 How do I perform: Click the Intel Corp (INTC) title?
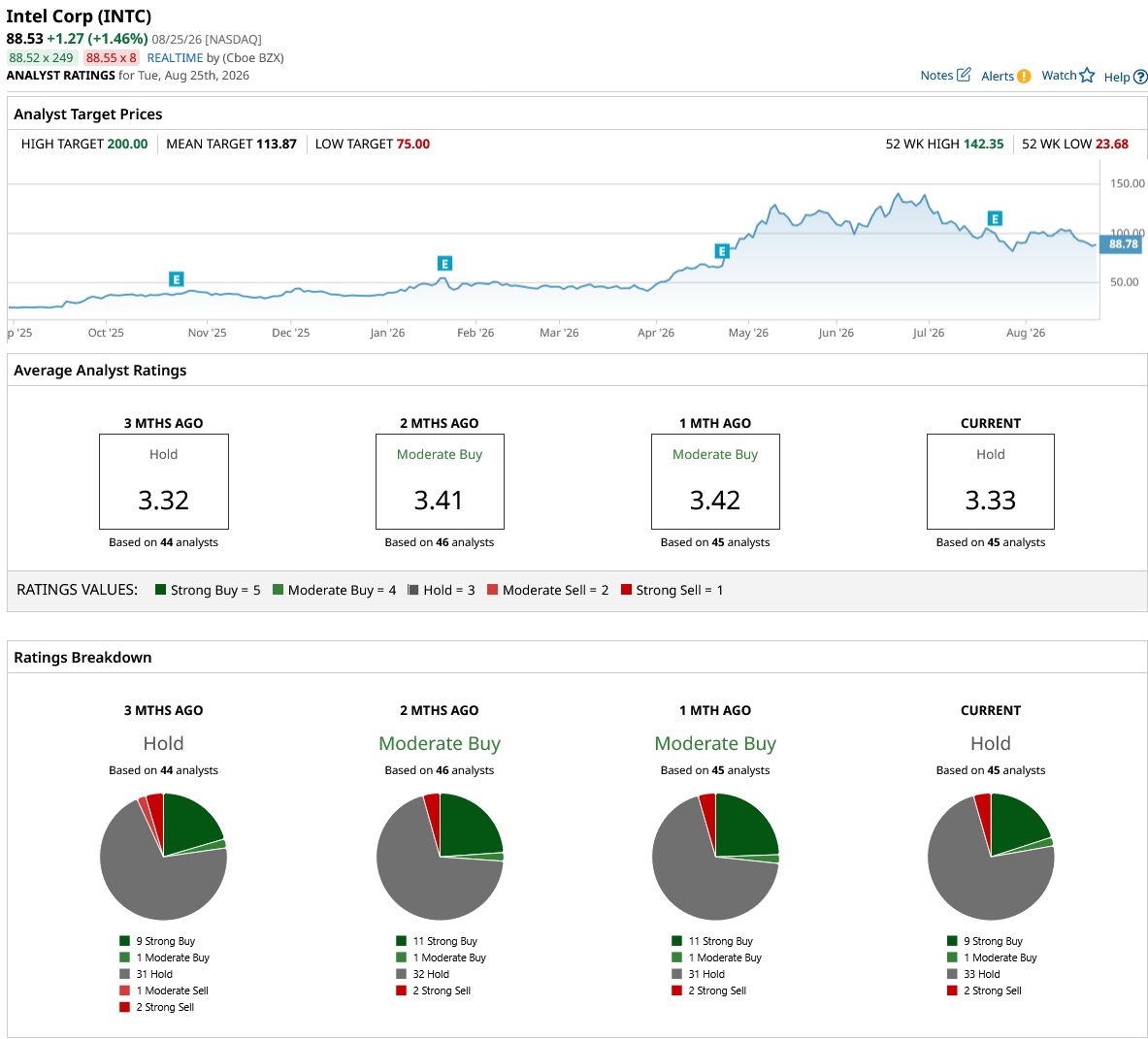pos(79,16)
